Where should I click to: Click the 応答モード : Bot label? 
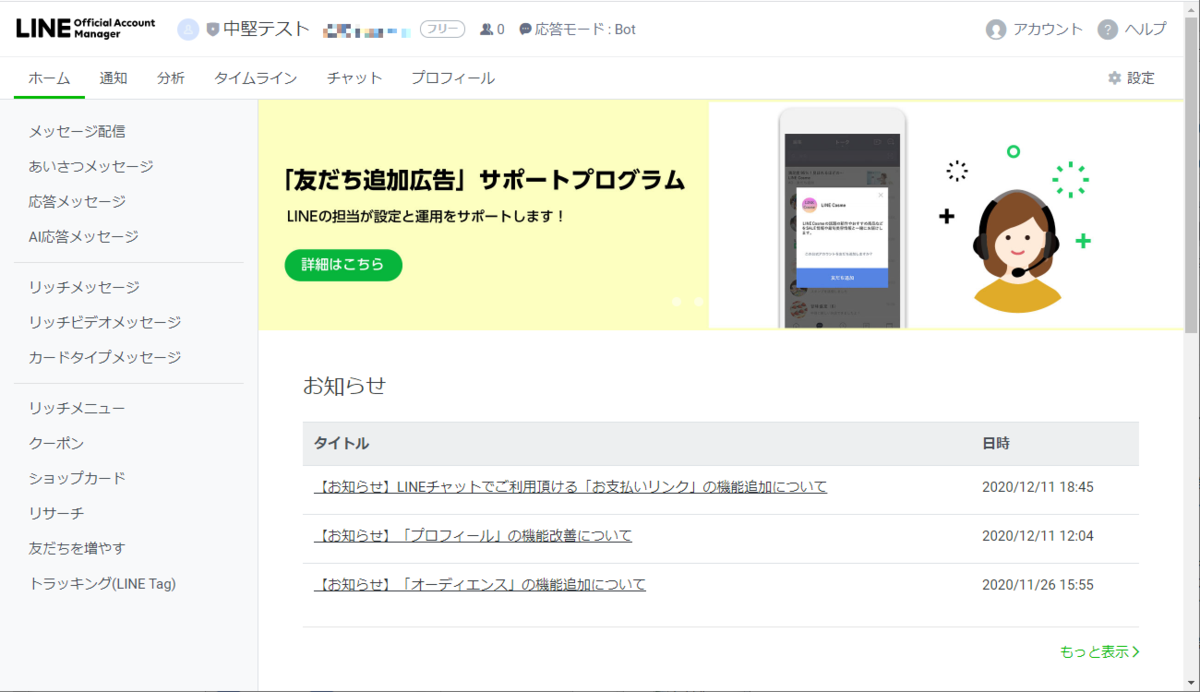(585, 29)
